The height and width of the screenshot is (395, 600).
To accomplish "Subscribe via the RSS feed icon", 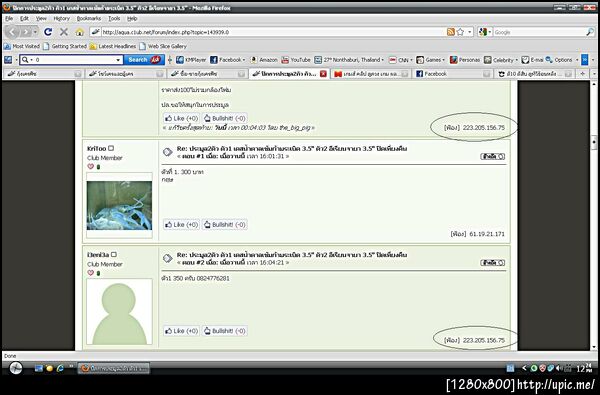I will 451,32.
